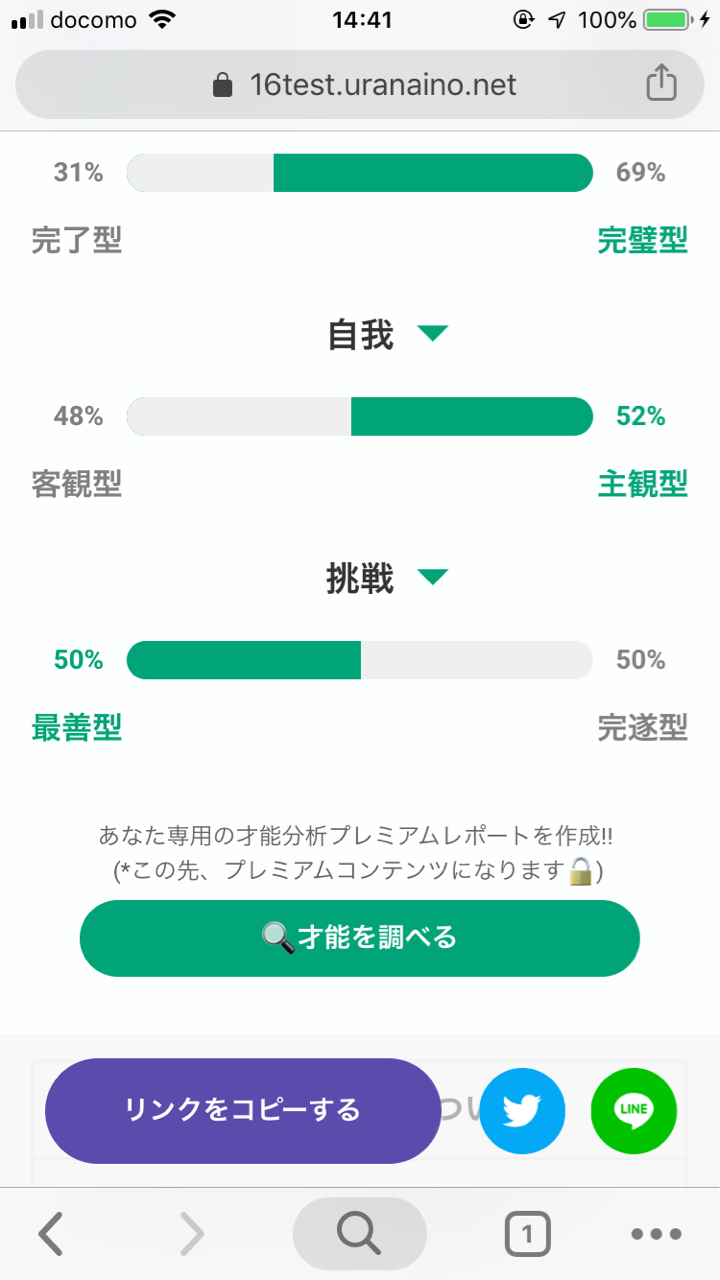Expand the 自我 section arrow

pyautogui.click(x=432, y=333)
